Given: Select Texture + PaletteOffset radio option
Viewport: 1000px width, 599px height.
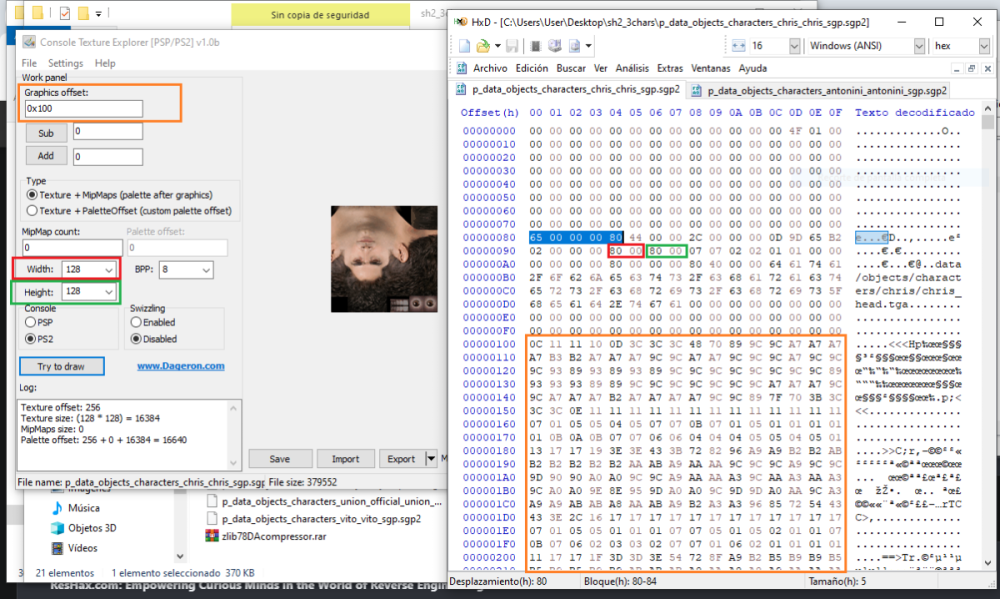Looking at the screenshot, I should [x=33, y=211].
